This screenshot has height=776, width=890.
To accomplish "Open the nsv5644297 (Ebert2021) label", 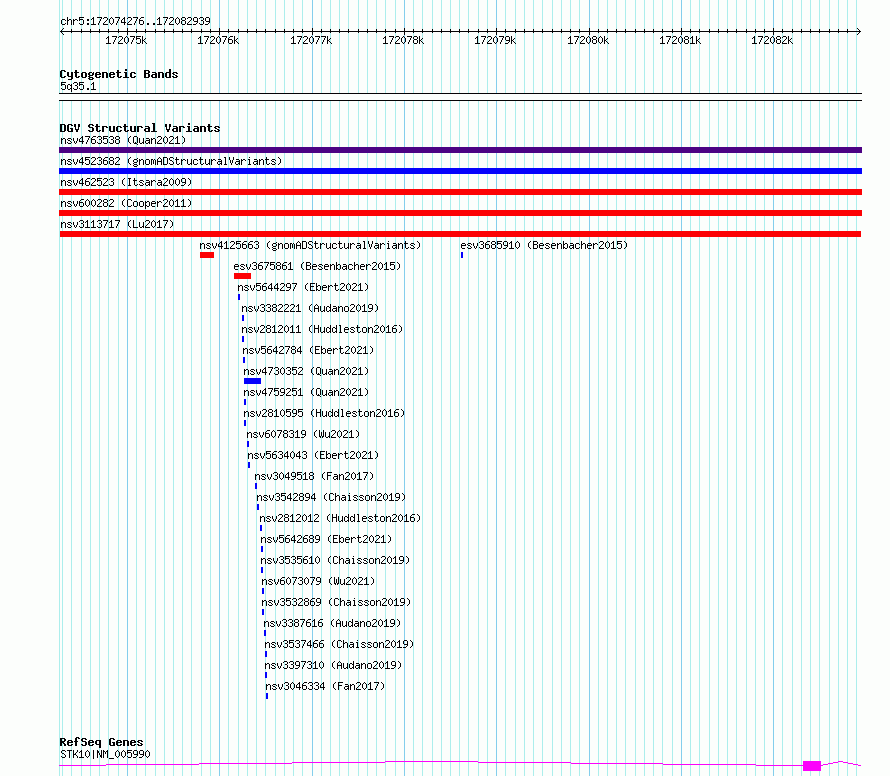I will (303, 287).
